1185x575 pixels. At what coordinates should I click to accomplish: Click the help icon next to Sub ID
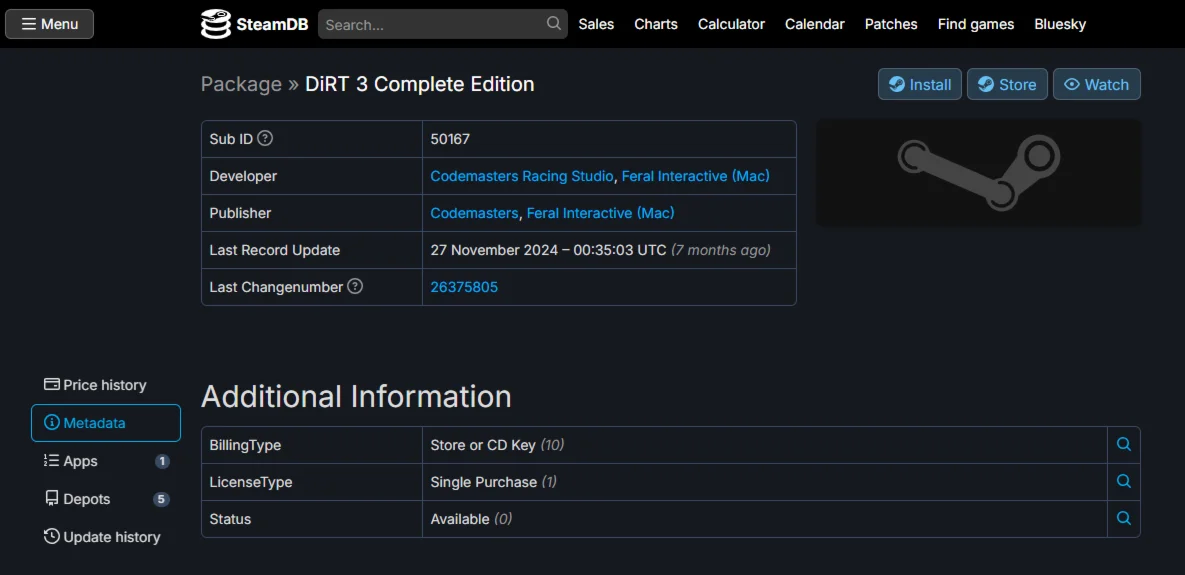click(x=265, y=139)
